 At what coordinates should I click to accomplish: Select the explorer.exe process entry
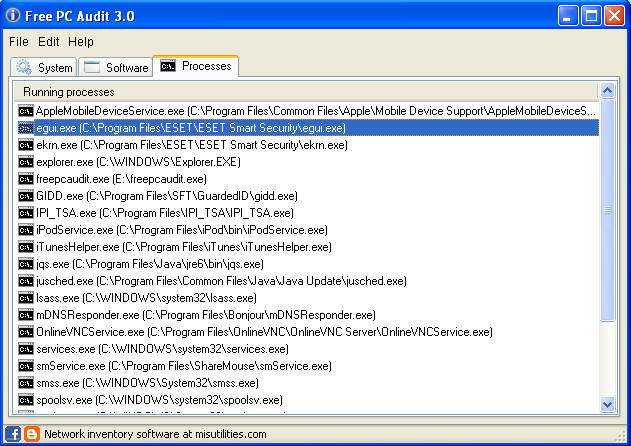click(308, 162)
